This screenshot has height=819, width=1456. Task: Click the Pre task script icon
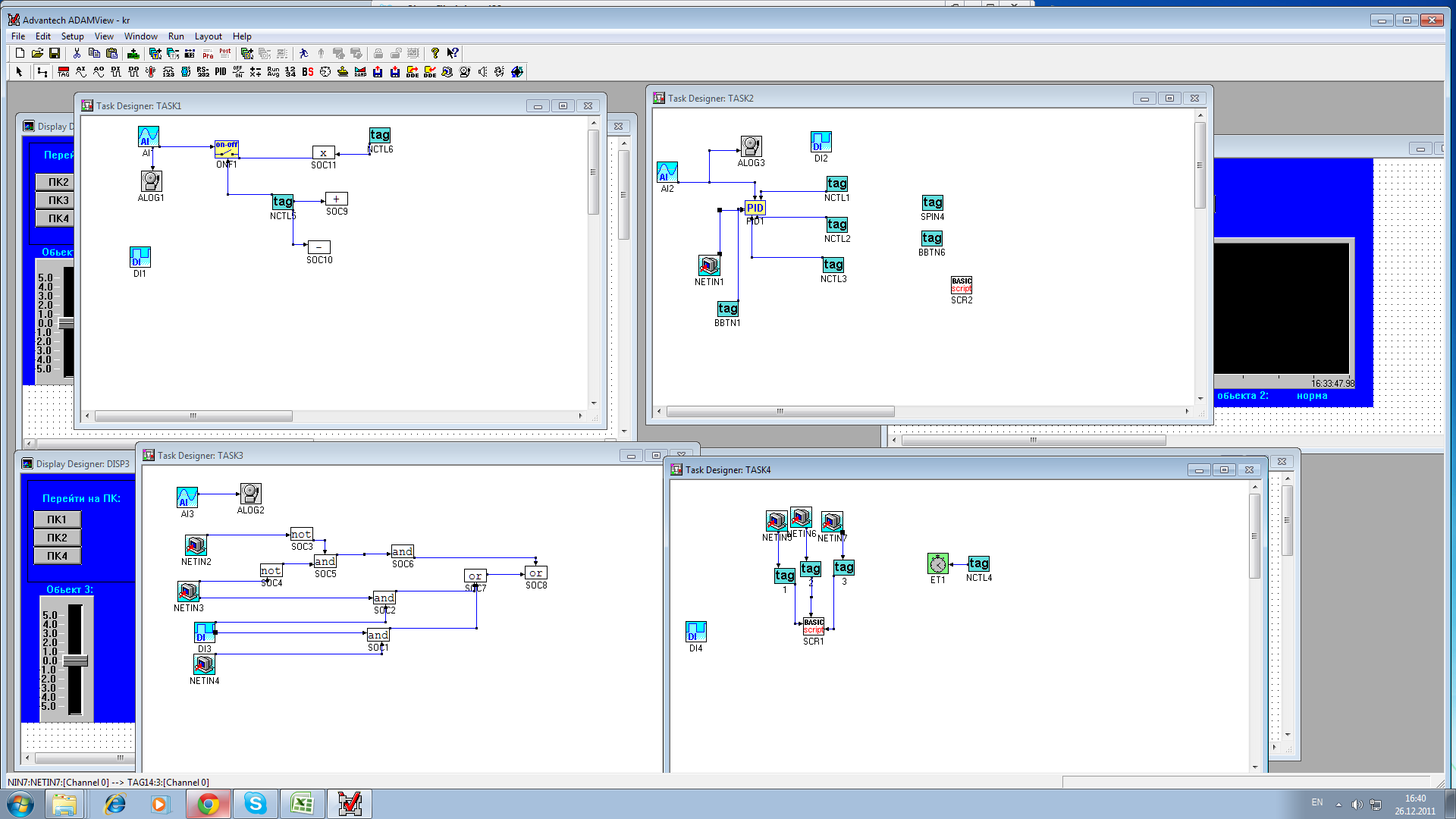coord(208,53)
